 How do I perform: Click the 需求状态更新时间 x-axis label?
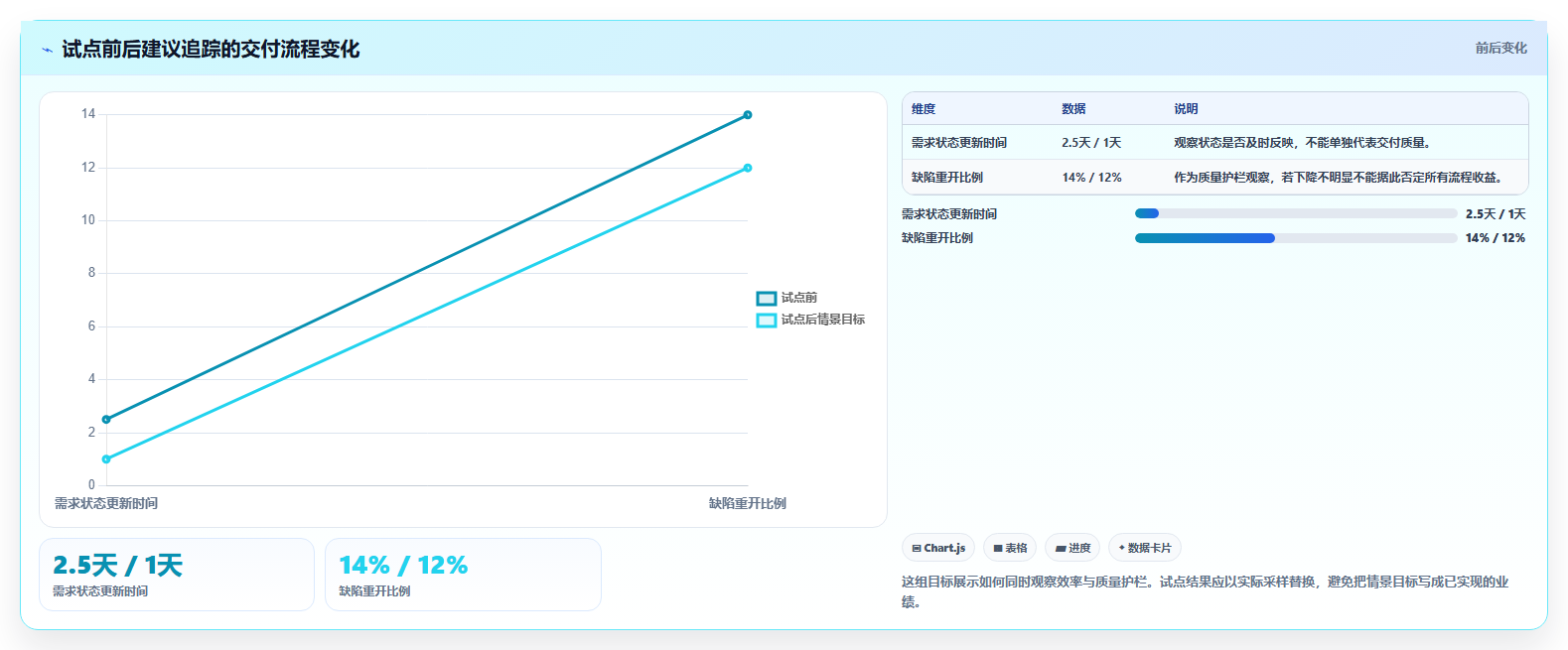coord(106,503)
